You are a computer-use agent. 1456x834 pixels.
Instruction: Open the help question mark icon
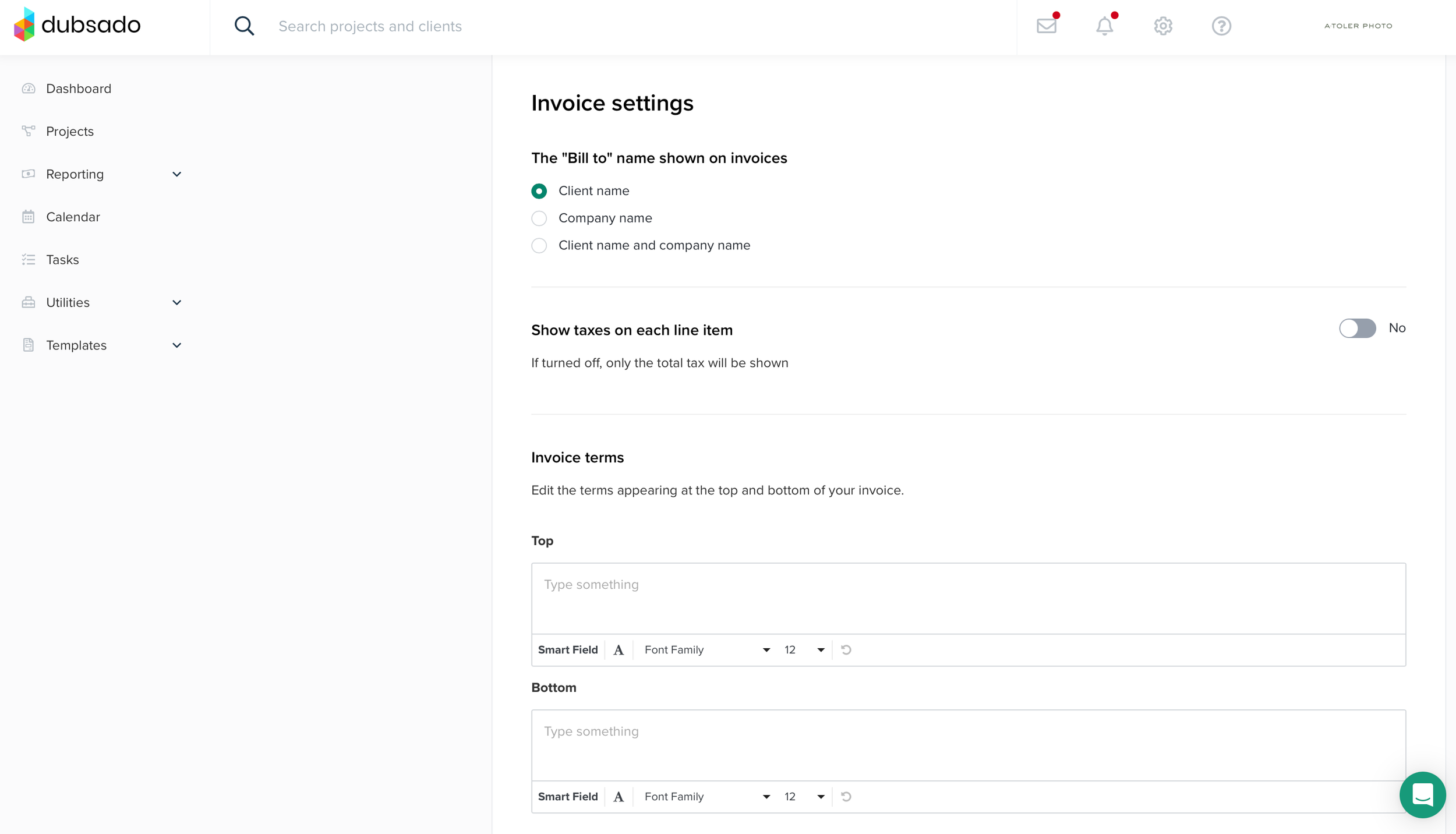1221,26
